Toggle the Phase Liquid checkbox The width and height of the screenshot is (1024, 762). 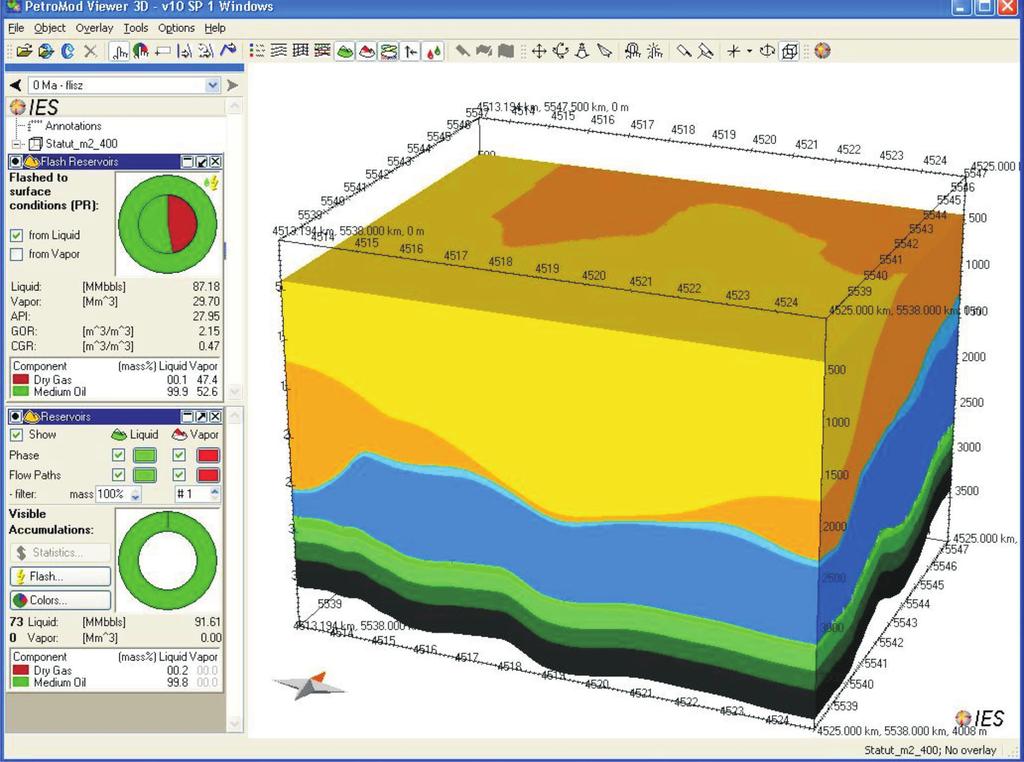(x=118, y=455)
